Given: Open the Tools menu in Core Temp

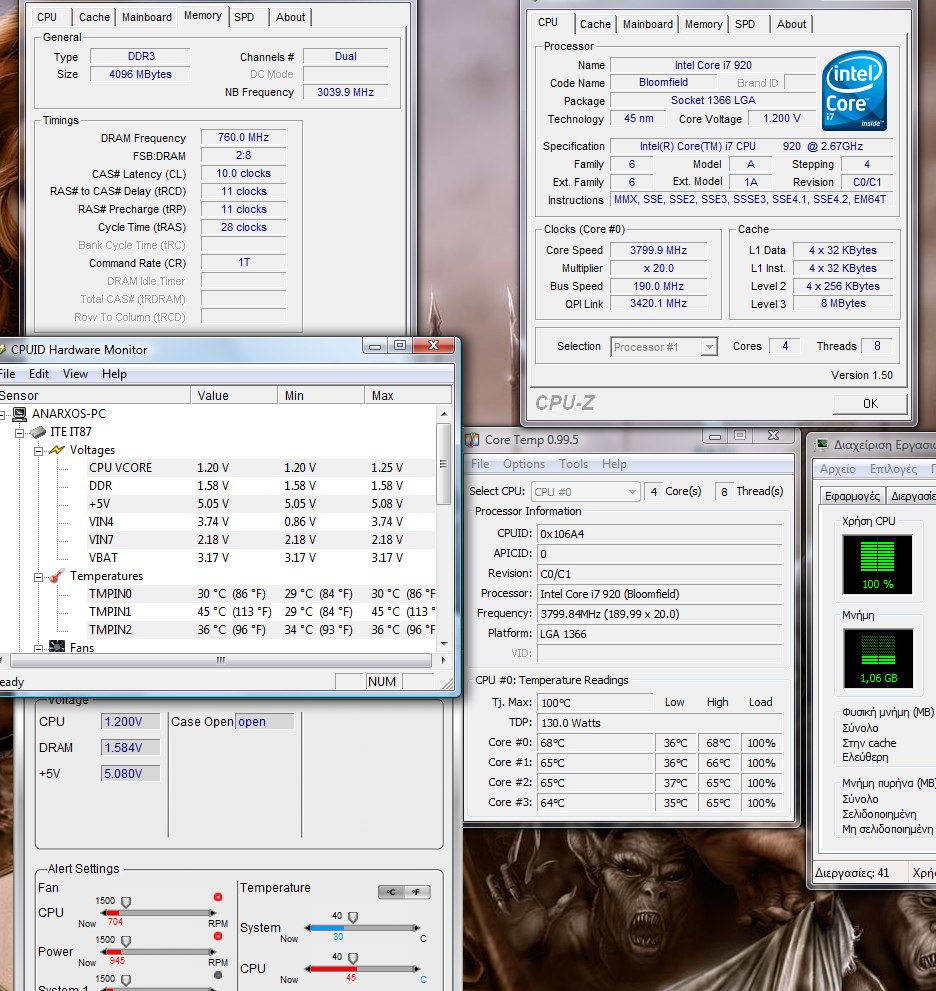Looking at the screenshot, I should (573, 464).
